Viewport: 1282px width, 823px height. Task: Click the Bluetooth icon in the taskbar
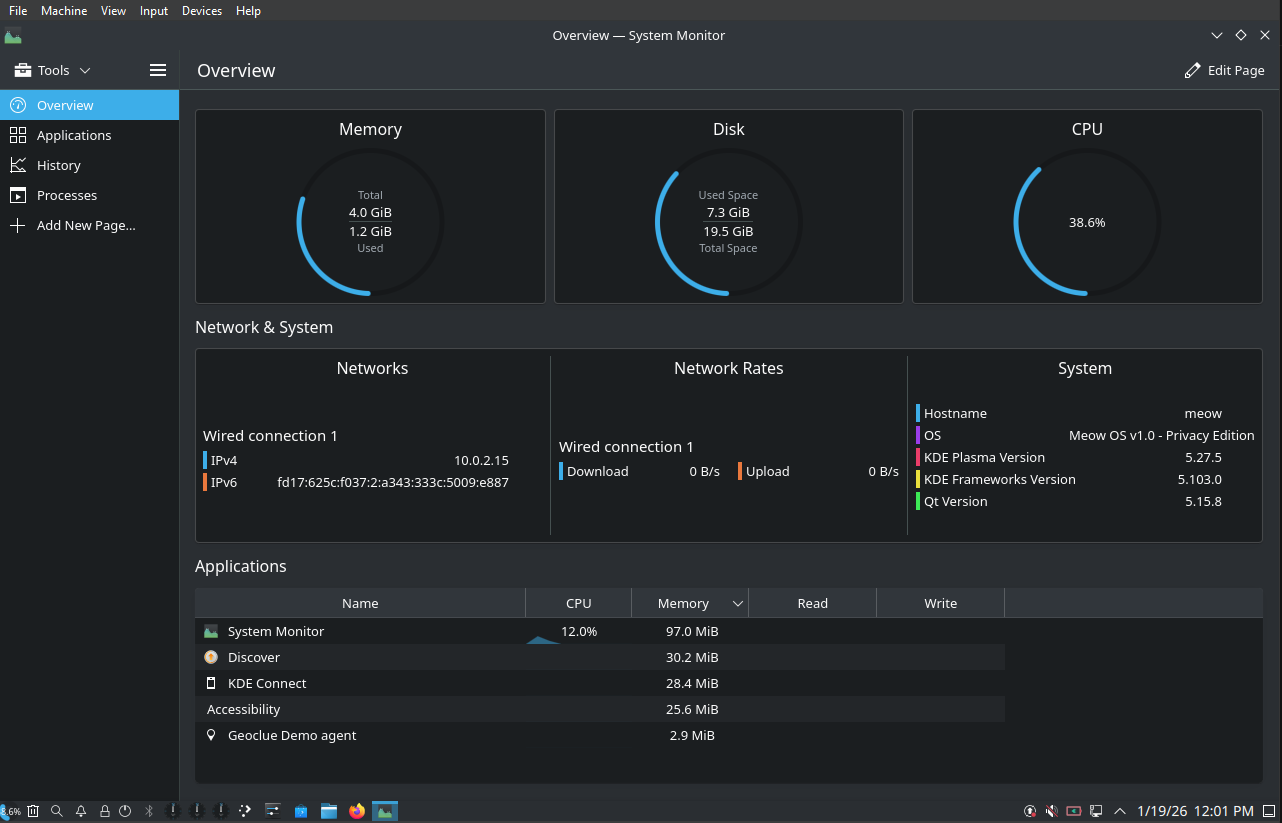(x=148, y=811)
